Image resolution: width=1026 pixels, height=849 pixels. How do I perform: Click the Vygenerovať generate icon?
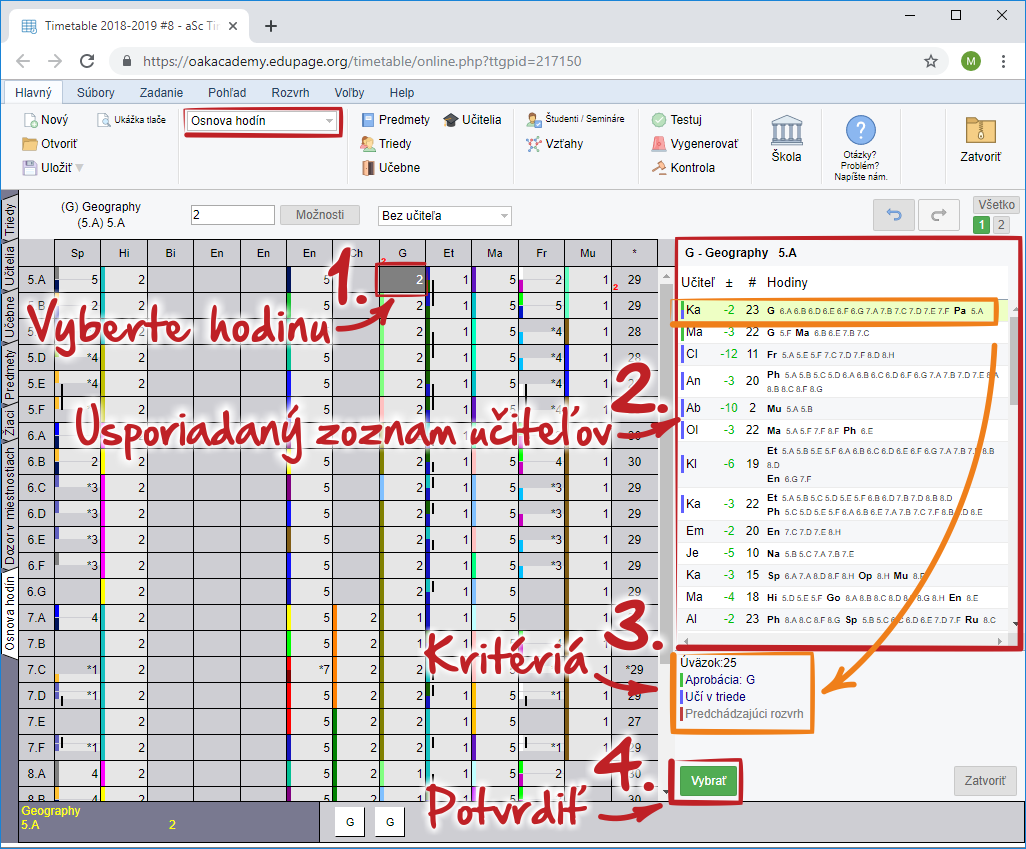(659, 144)
